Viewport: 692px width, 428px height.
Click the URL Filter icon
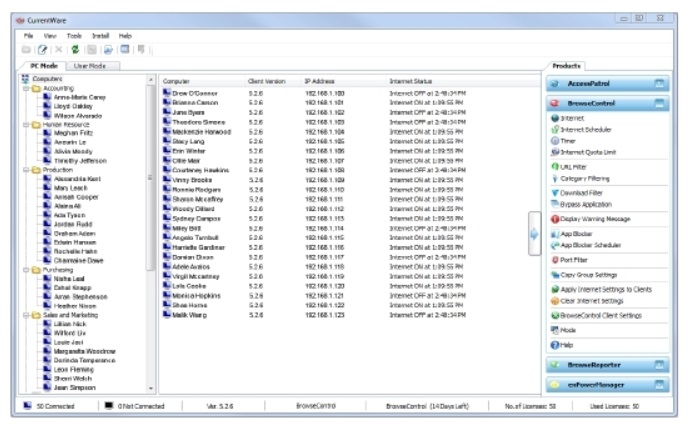555,167
